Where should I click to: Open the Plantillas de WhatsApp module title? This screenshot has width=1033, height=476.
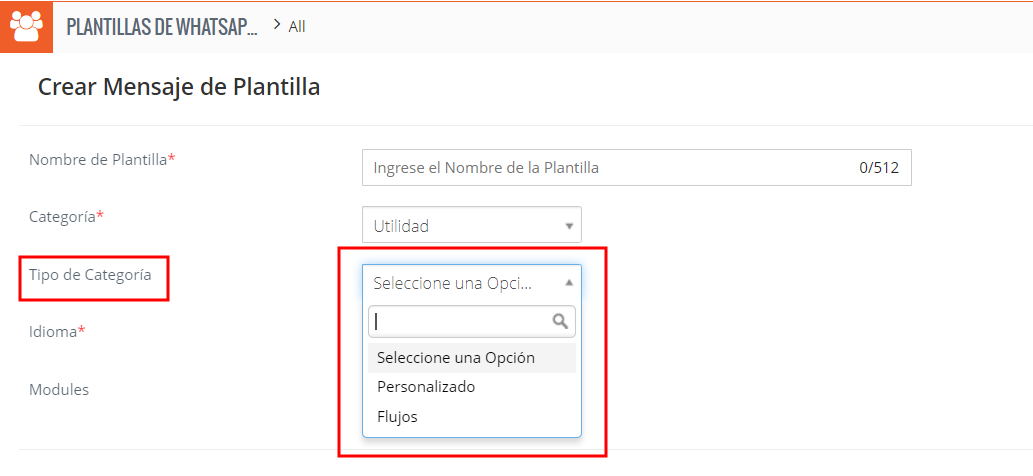pyautogui.click(x=161, y=27)
